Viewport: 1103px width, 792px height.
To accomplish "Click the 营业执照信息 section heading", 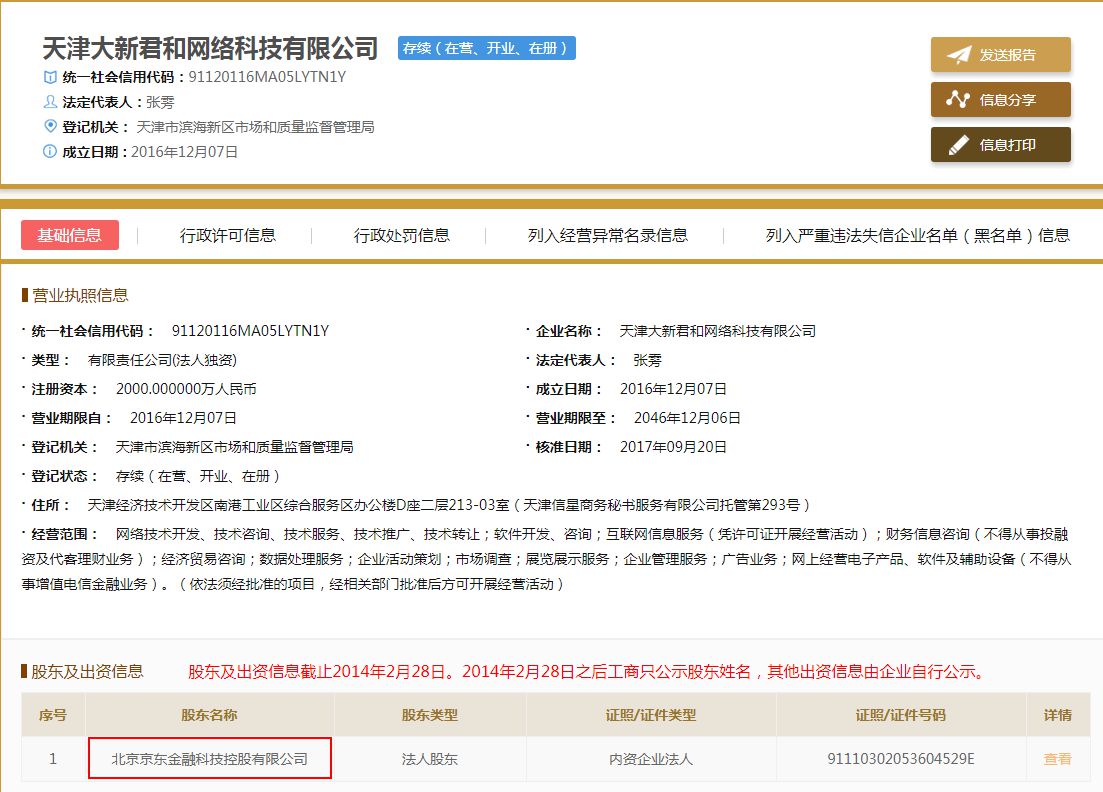I will pyautogui.click(x=79, y=295).
